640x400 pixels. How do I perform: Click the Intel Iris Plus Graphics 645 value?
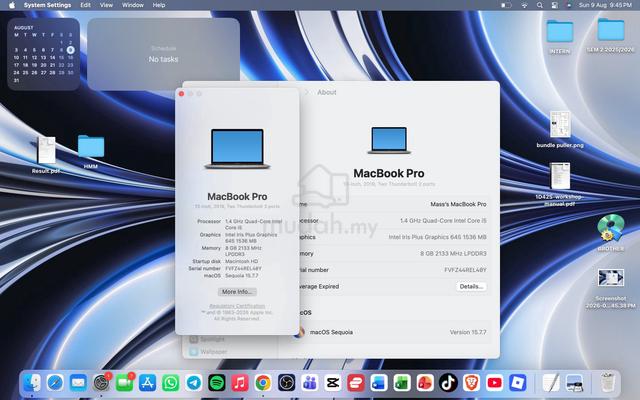pos(437,237)
